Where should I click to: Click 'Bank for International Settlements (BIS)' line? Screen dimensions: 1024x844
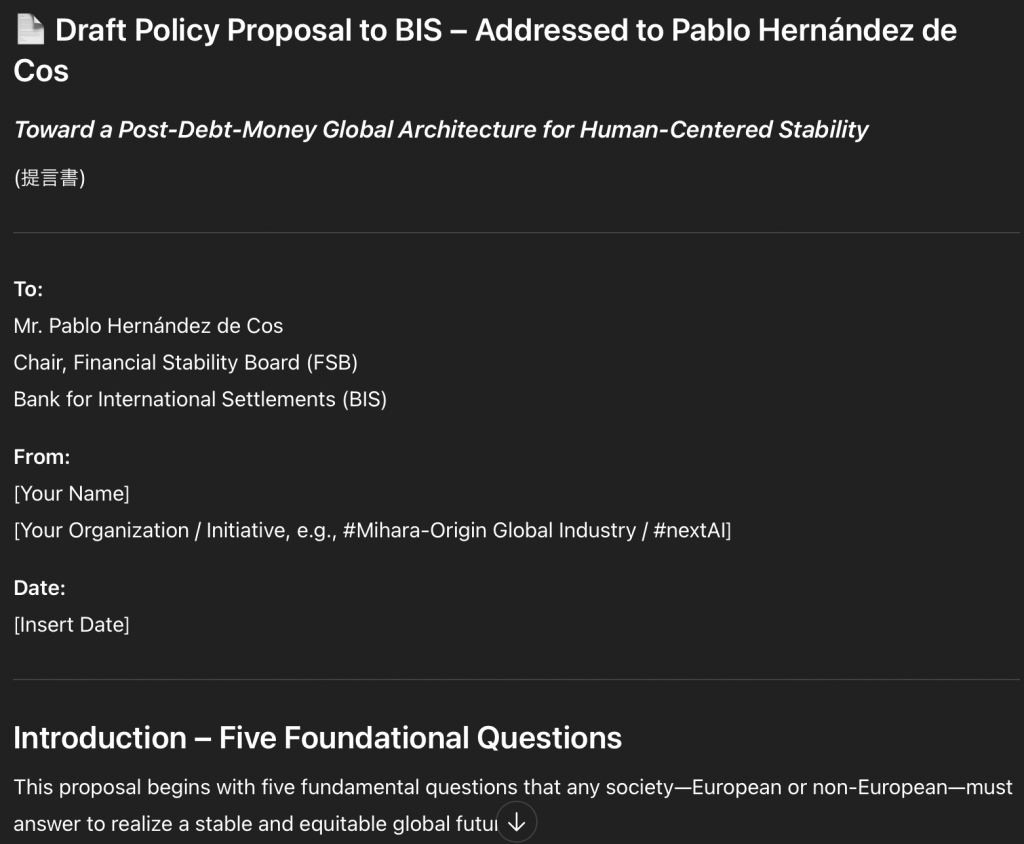click(200, 399)
